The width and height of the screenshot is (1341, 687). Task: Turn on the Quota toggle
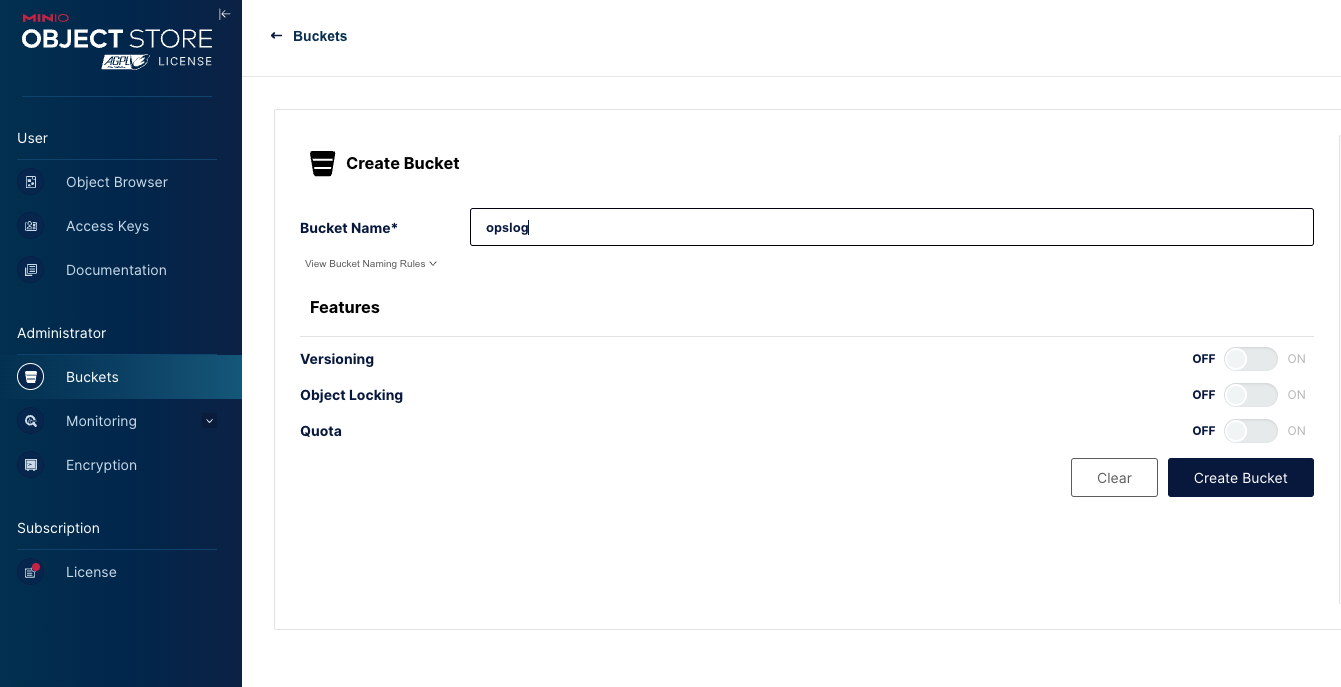point(1251,431)
